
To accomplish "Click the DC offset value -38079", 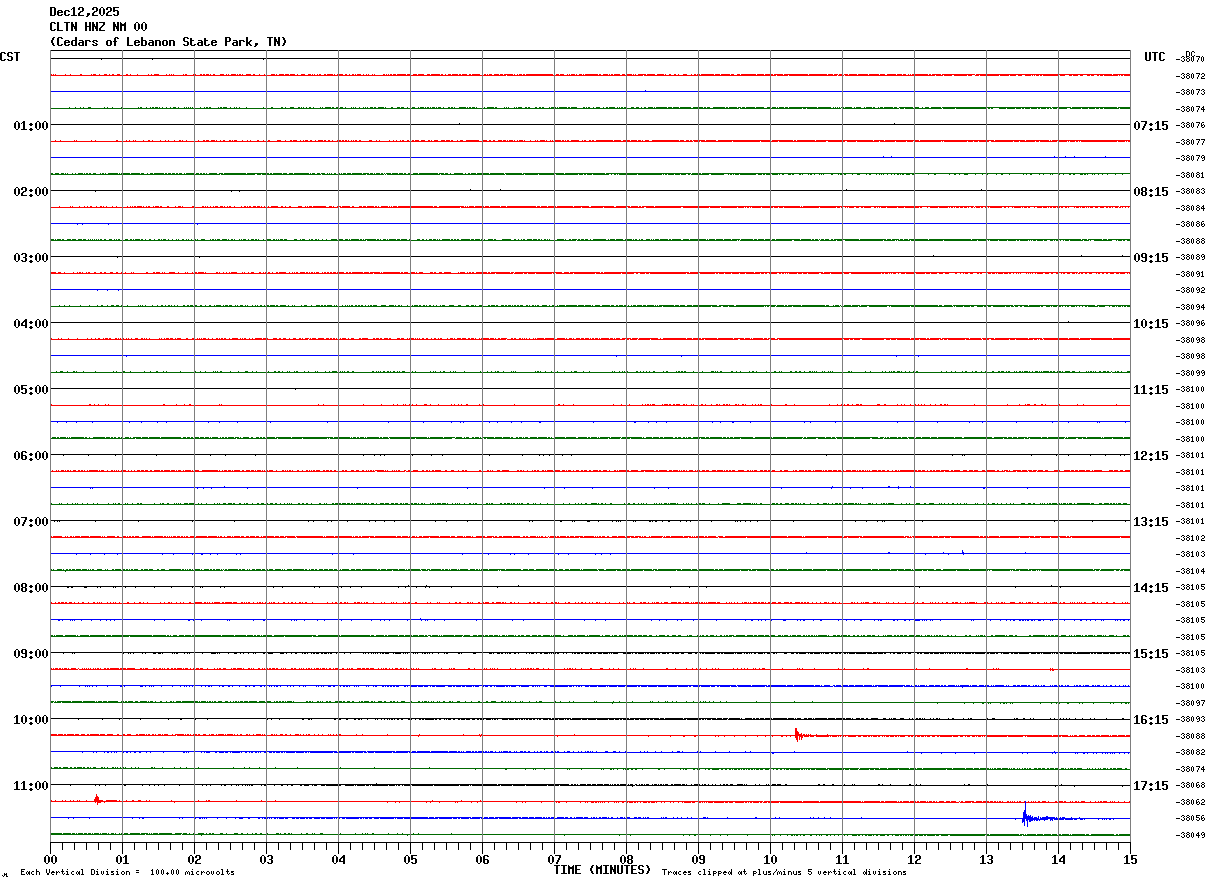I will coord(1191,158).
